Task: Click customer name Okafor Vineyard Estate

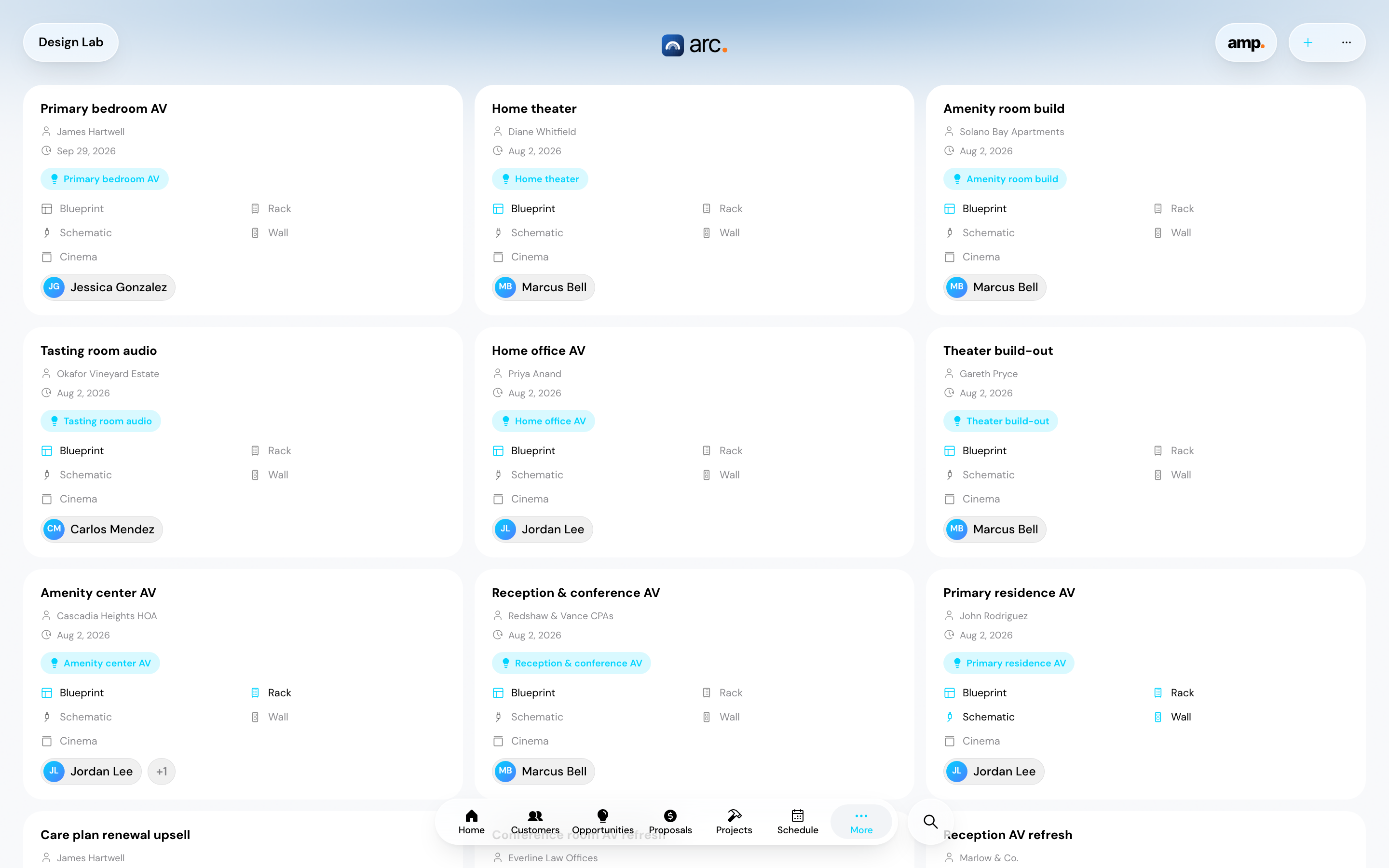Action: point(108,374)
